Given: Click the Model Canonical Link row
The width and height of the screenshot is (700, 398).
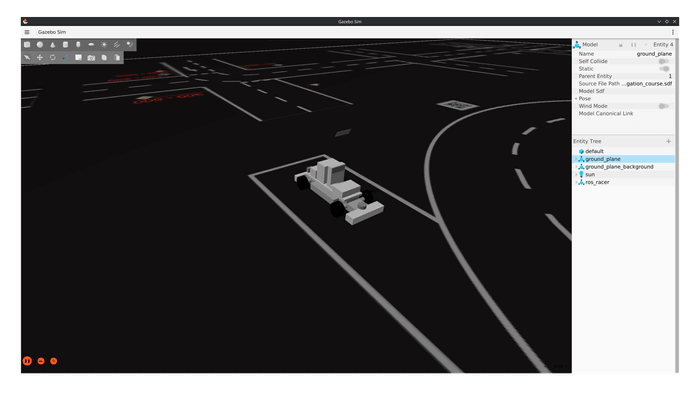Looking at the screenshot, I should (x=624, y=114).
